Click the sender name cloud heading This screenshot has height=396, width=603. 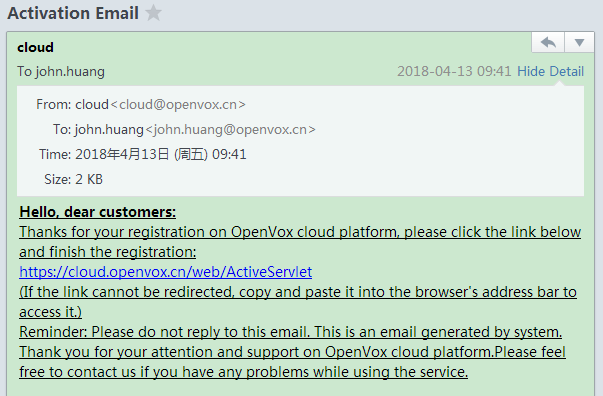35,47
